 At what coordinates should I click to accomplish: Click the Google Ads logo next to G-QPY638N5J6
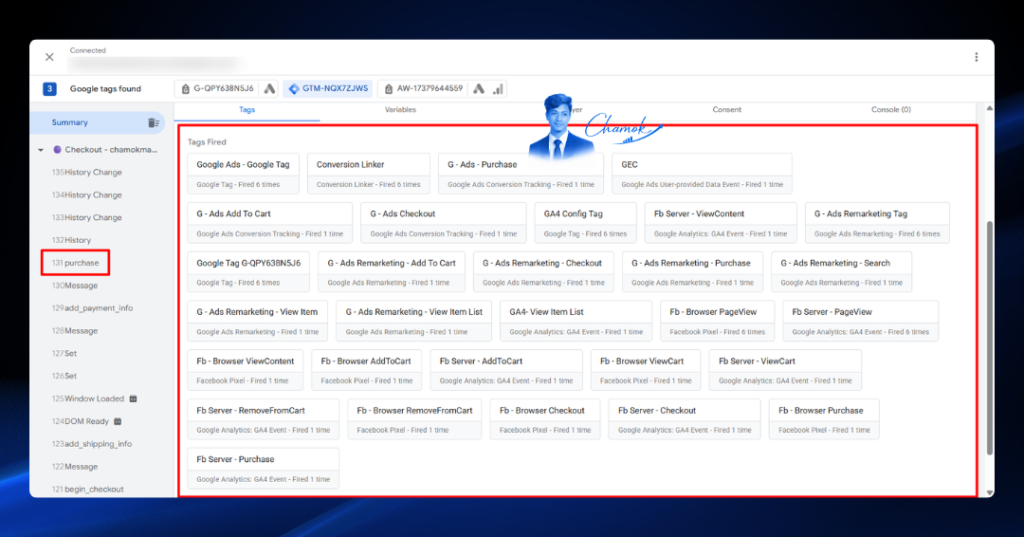tap(270, 89)
